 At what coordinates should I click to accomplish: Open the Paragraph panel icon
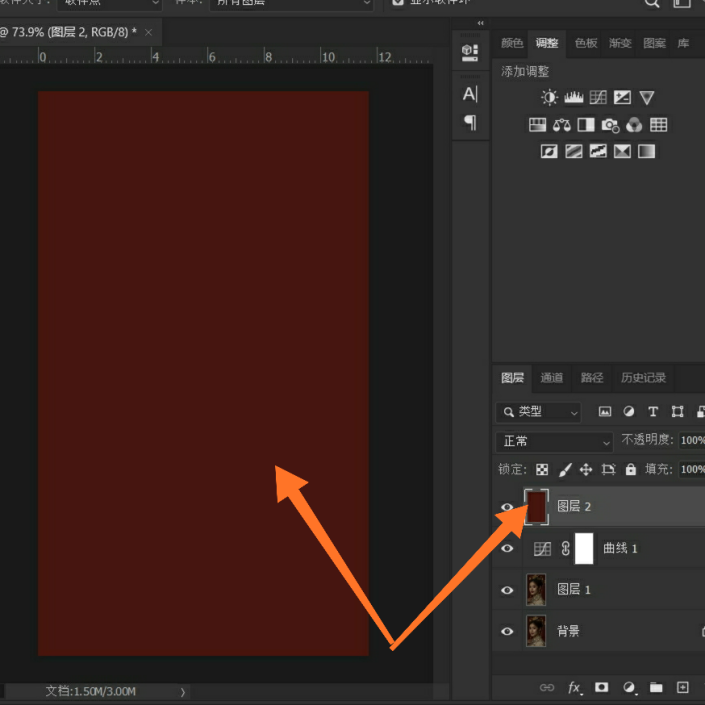(x=470, y=122)
